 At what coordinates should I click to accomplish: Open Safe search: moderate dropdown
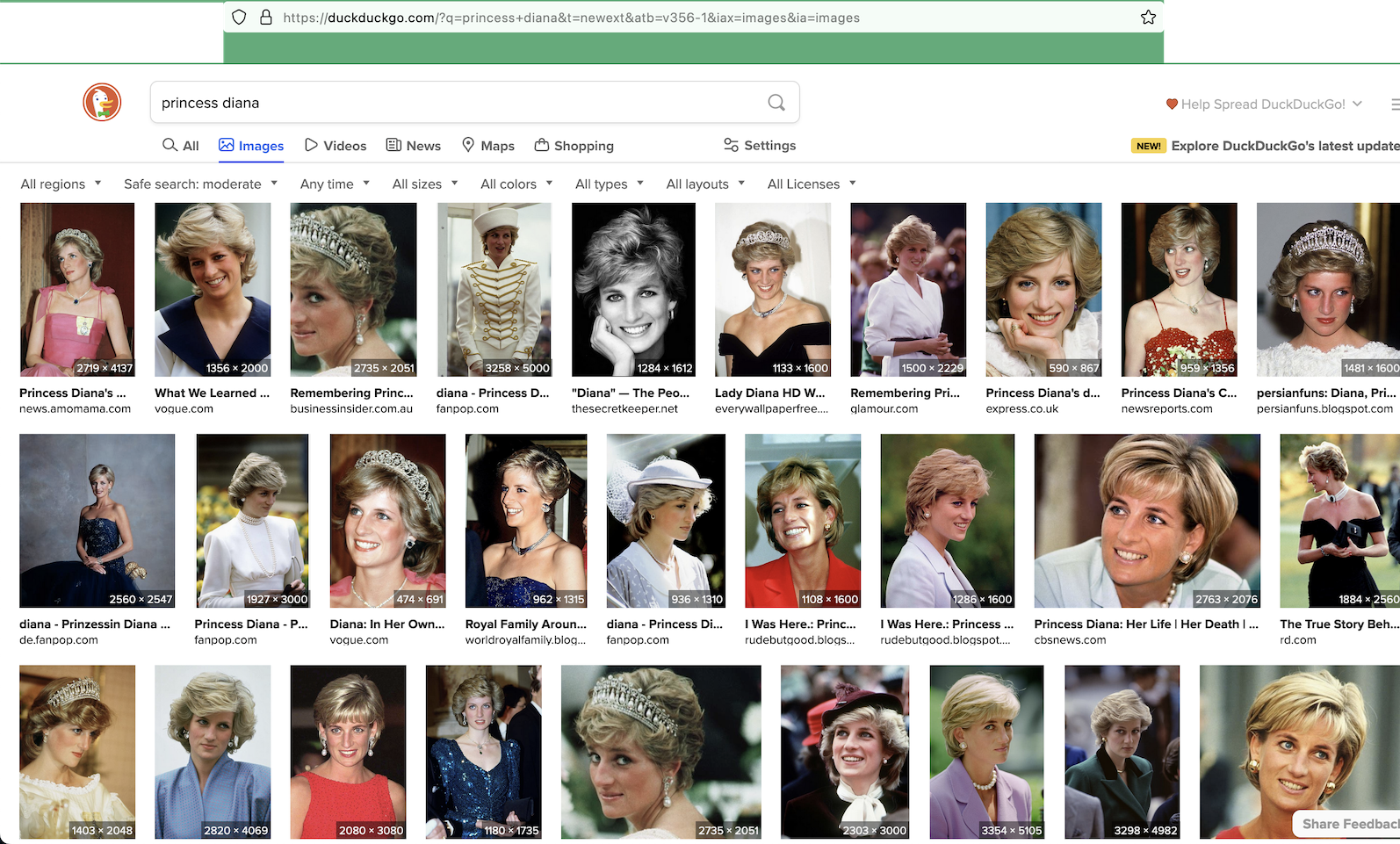[200, 184]
